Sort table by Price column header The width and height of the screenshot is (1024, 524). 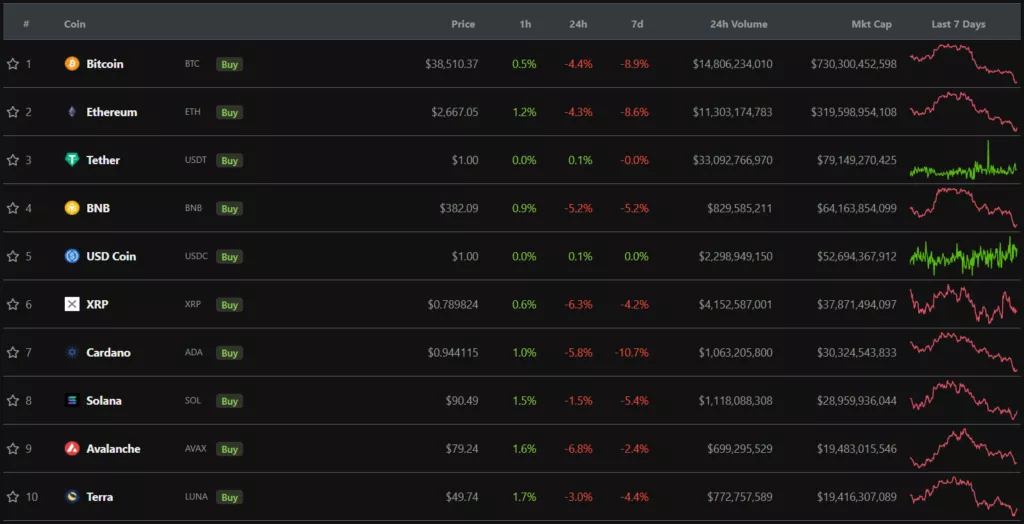[463, 24]
